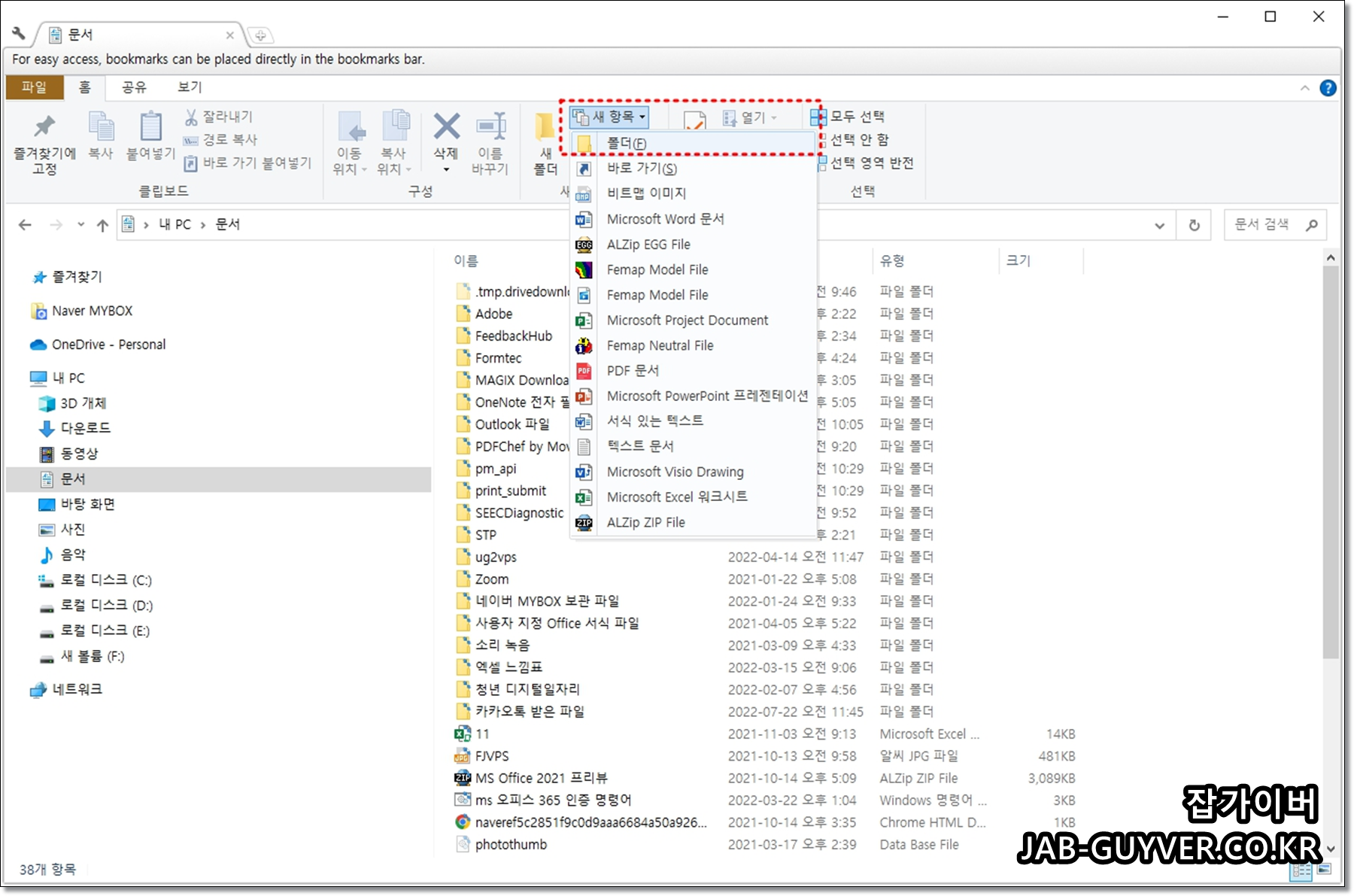The width and height of the screenshot is (1354, 896).
Task: Choose Microsoft Word 문서 menu entry
Action: (693, 219)
